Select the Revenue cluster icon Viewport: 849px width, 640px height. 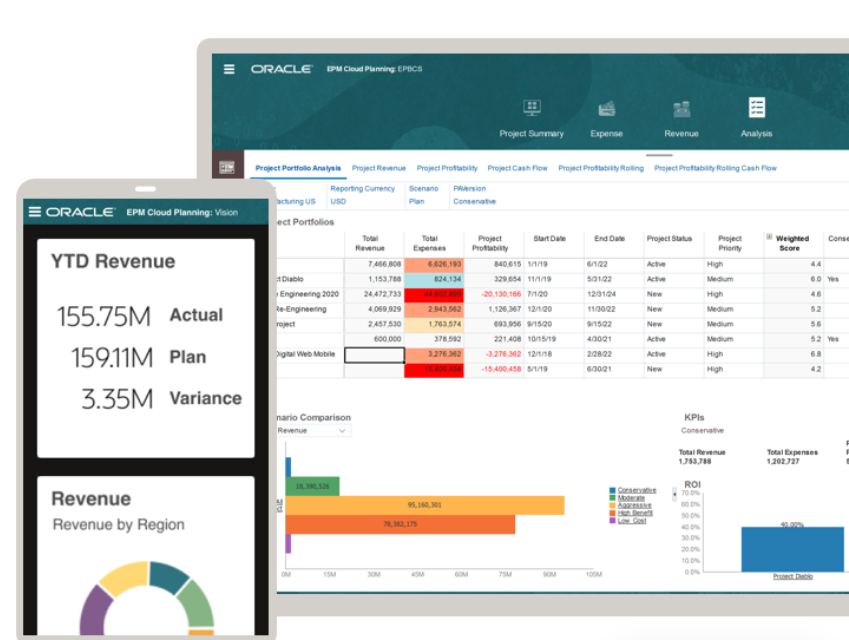[x=681, y=109]
